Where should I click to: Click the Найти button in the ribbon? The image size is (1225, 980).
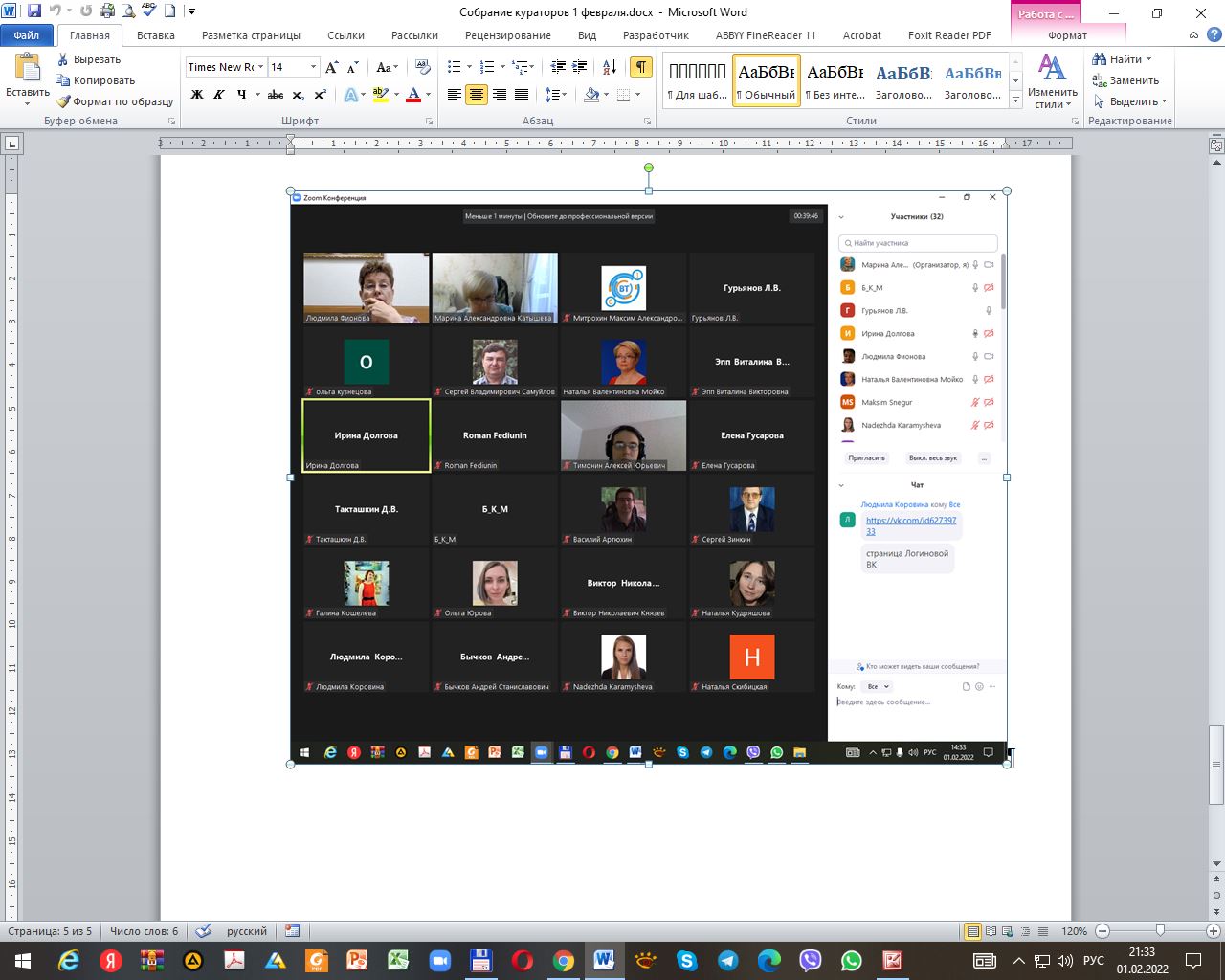1122,59
